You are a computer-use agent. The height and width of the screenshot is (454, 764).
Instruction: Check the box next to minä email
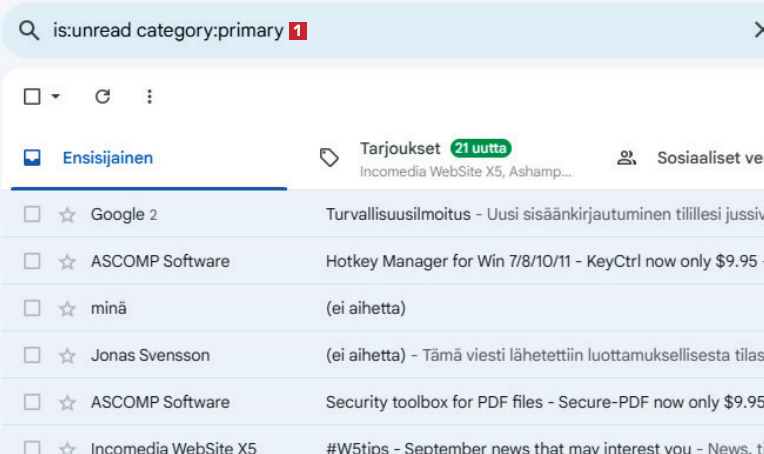tap(32, 309)
